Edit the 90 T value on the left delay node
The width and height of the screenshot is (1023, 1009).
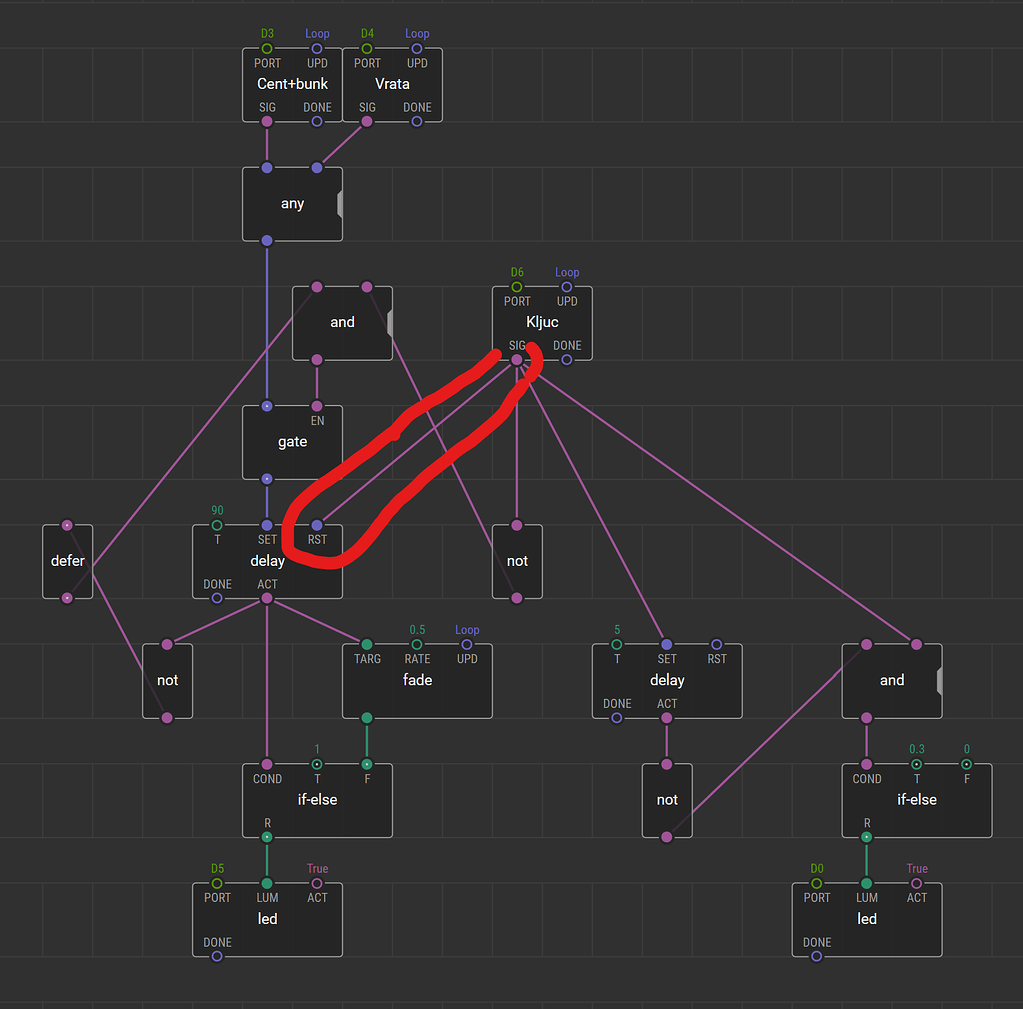coord(217,510)
